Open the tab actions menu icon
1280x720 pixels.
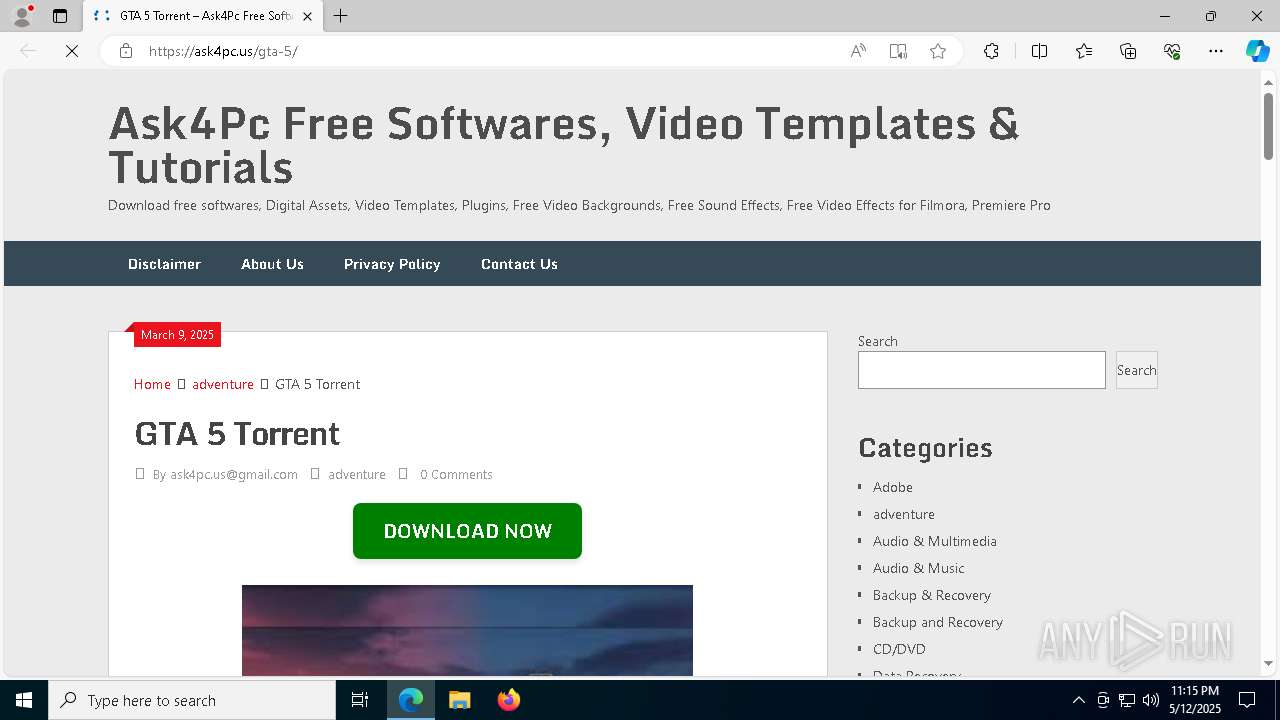point(60,16)
